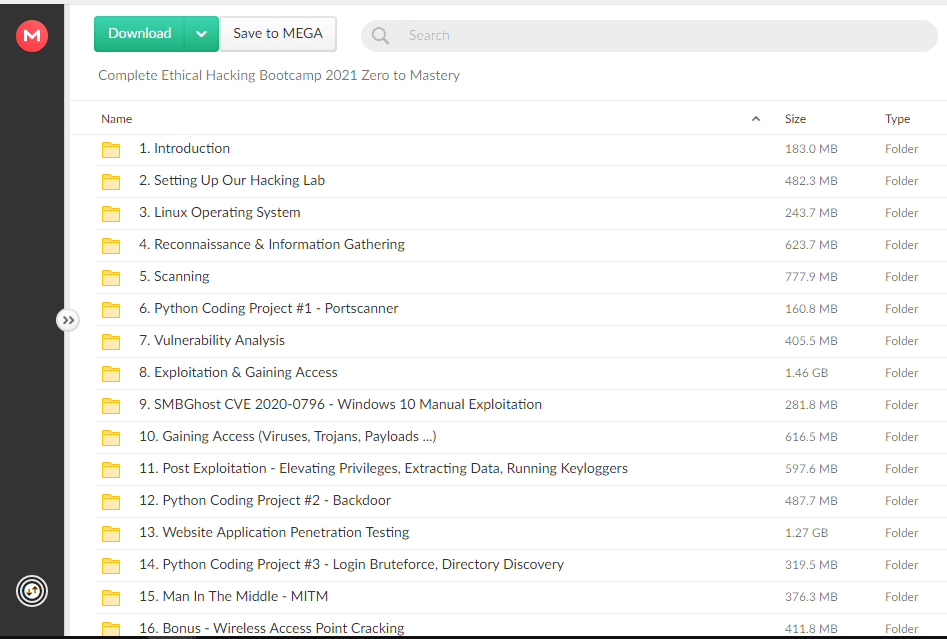Sort the list by Type column header
Screen dimensions: 947x639
point(897,119)
